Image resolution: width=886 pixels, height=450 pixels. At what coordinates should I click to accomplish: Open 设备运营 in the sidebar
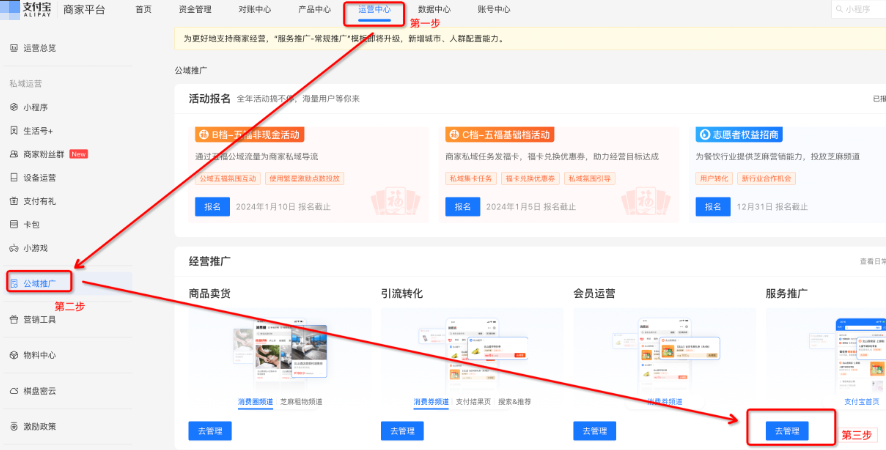pyautogui.click(x=34, y=178)
